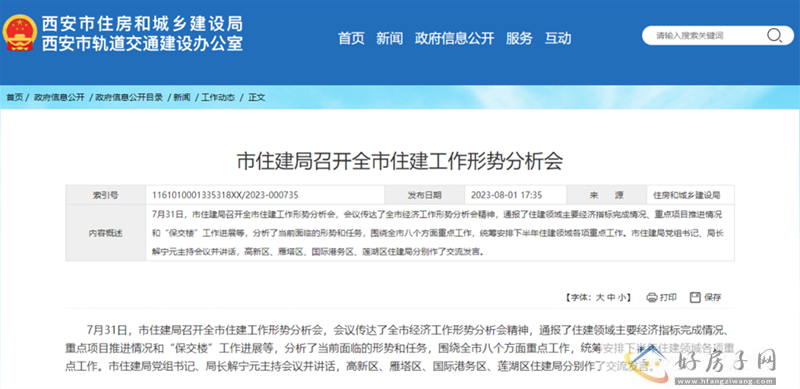Click the 内容概述 label cell
This screenshot has width=800, height=389.
106,233
